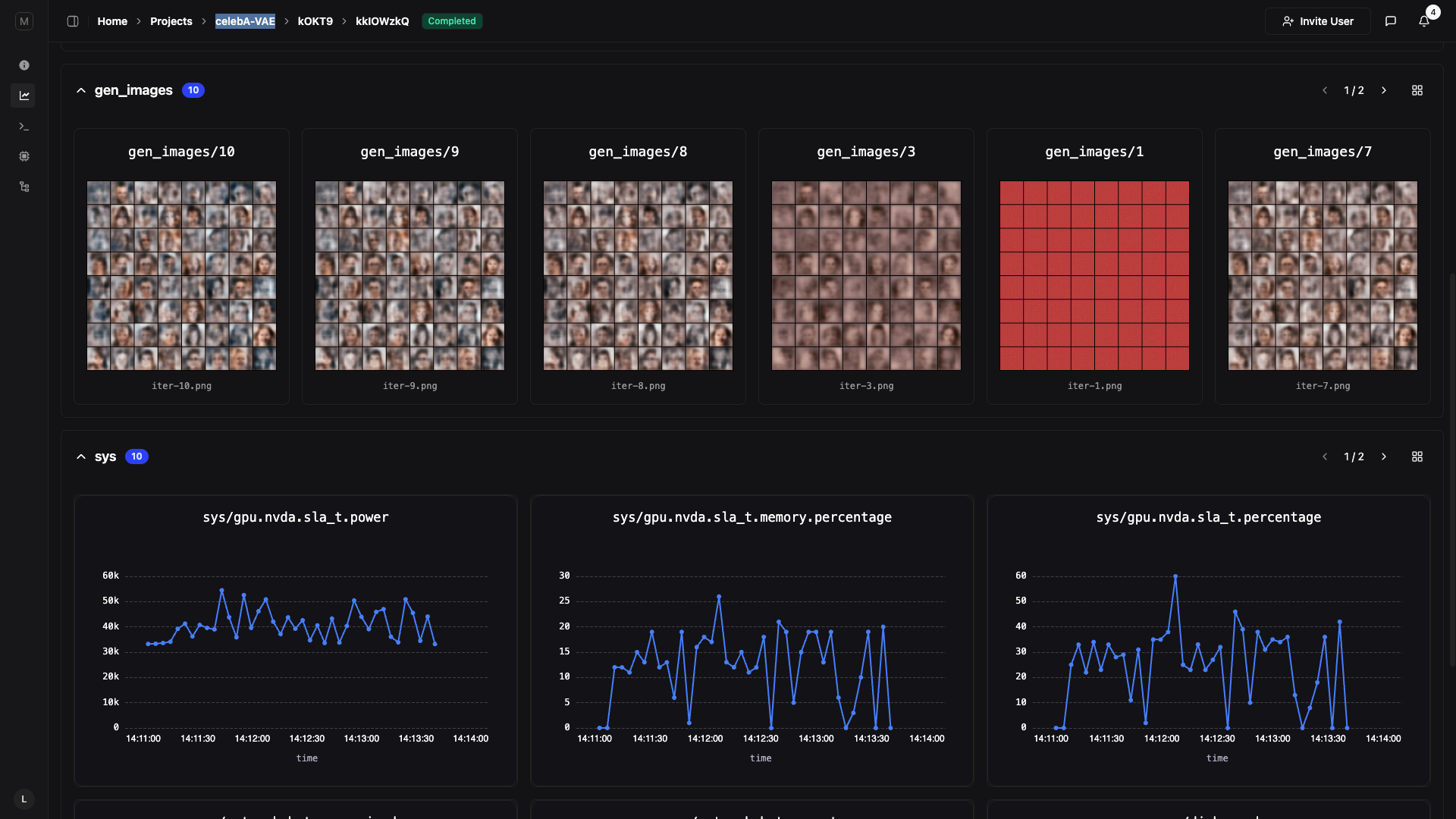
Task: Open the notifications bell
Action: (x=1424, y=21)
